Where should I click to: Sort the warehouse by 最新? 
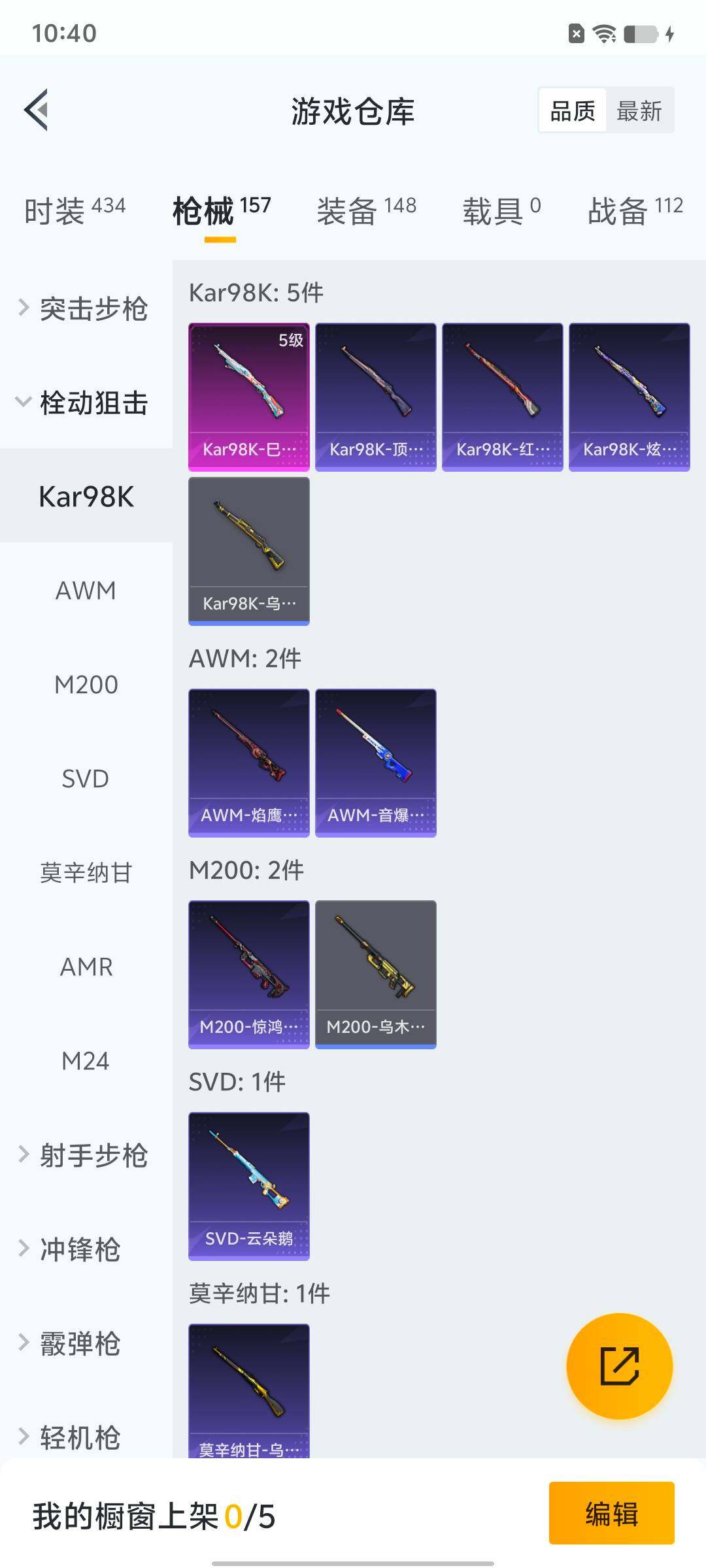639,110
